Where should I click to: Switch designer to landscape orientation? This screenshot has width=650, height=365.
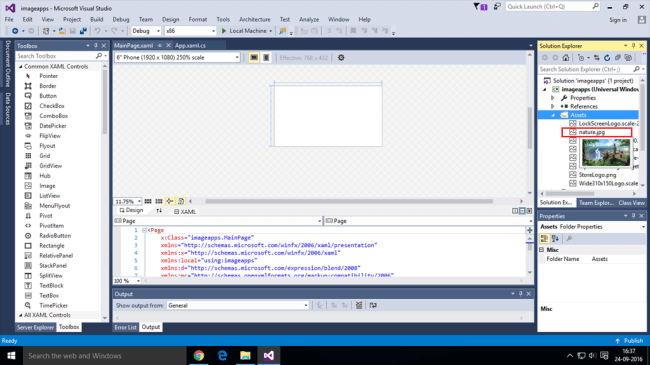[x=254, y=58]
